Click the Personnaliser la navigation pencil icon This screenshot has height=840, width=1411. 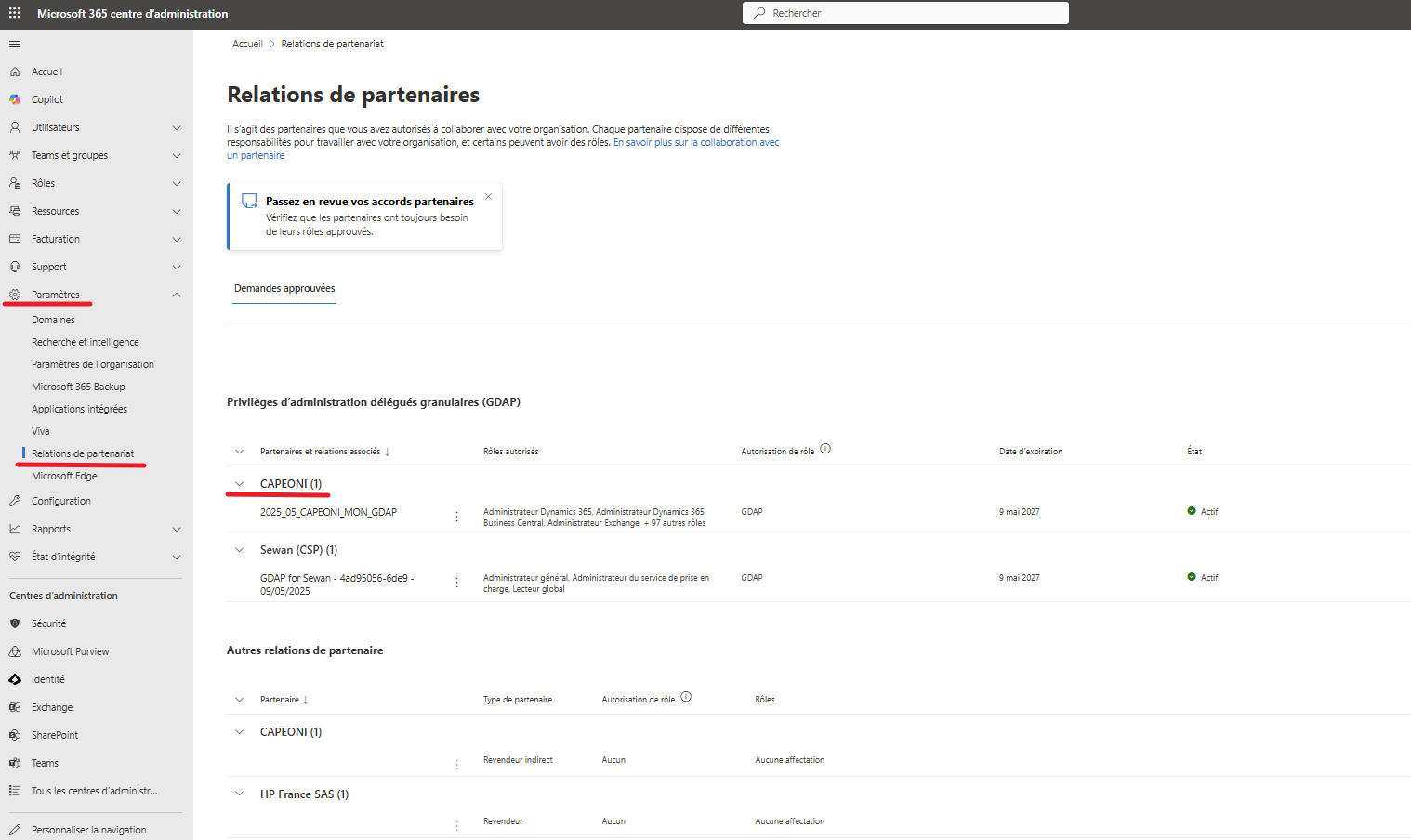[15, 830]
